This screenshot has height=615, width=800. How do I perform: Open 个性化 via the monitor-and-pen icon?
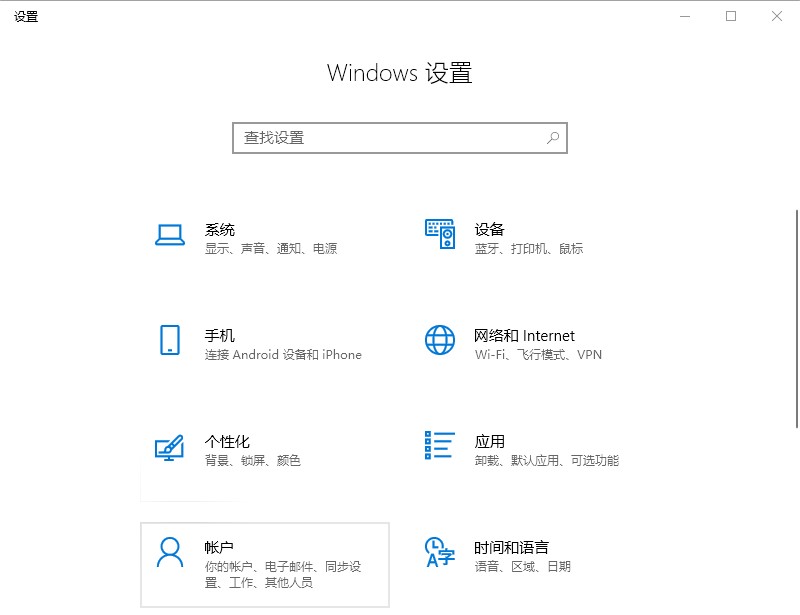point(168,450)
